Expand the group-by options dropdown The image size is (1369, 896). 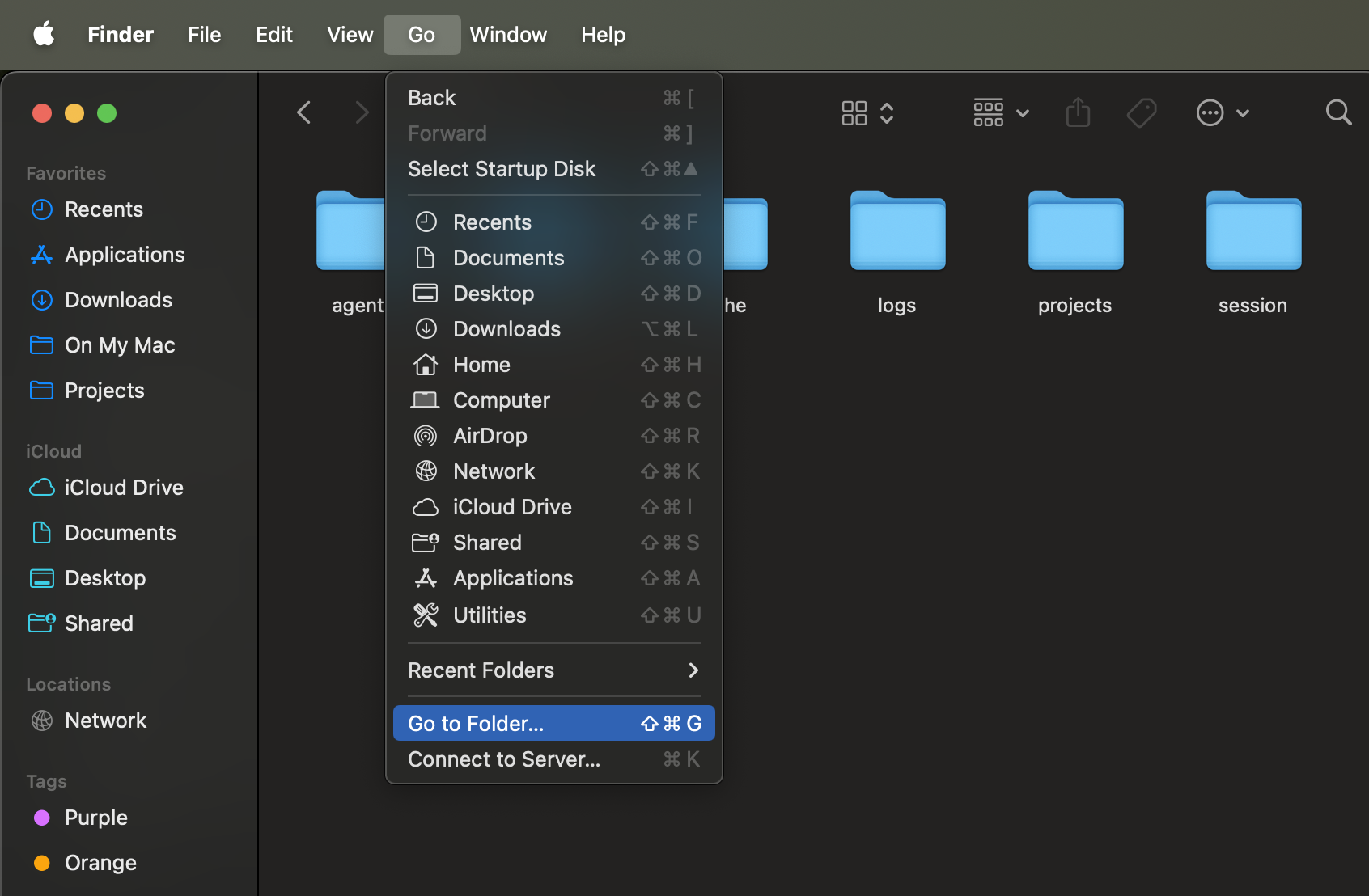click(x=1001, y=112)
